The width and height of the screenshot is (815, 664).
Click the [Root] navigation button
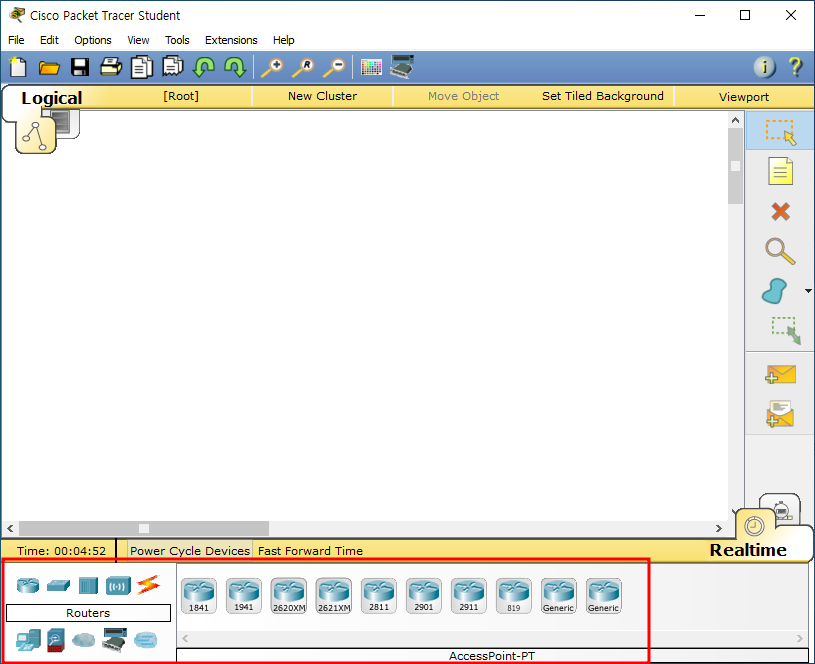[x=181, y=96]
